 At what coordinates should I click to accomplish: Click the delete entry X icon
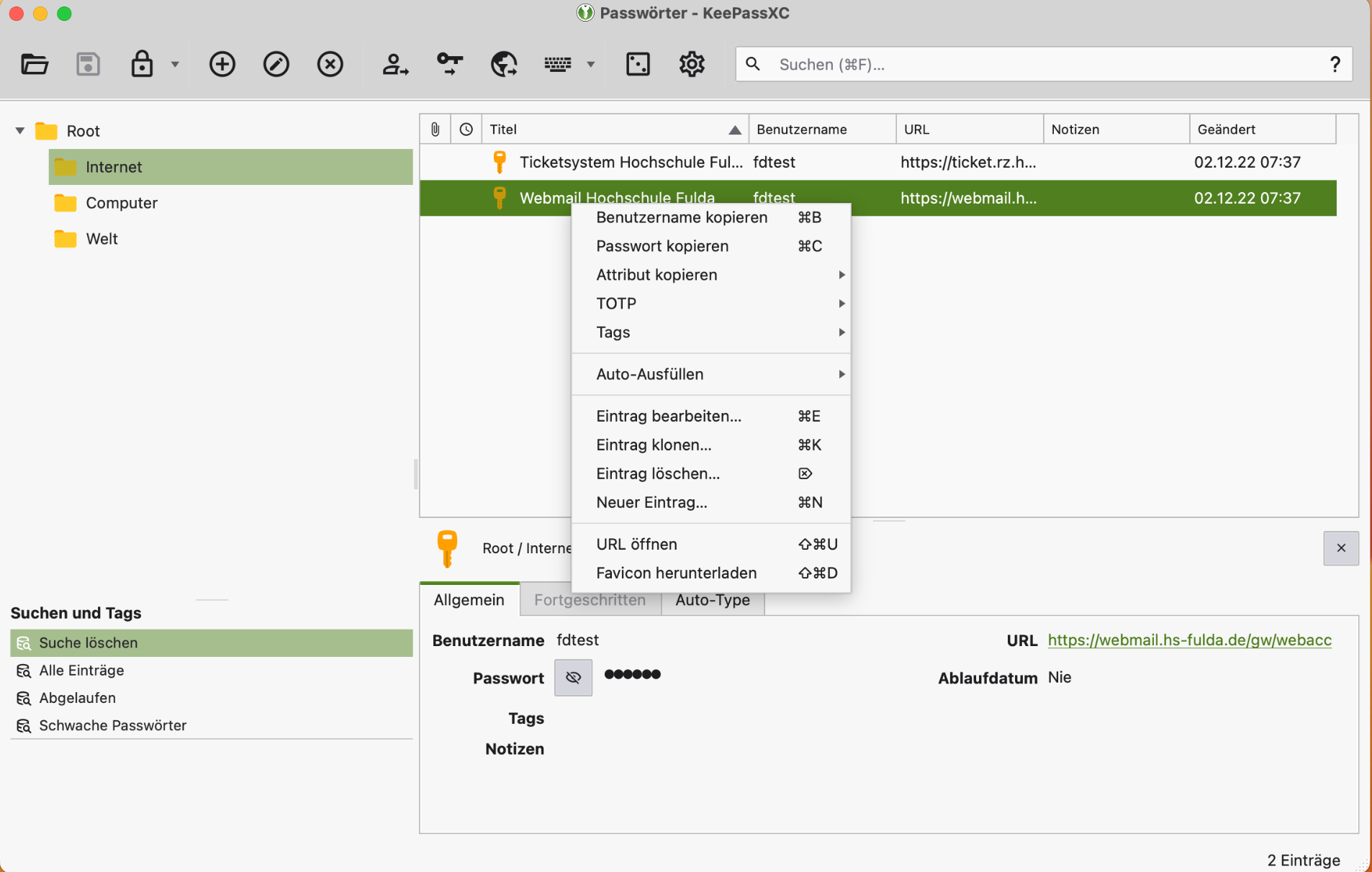click(330, 65)
